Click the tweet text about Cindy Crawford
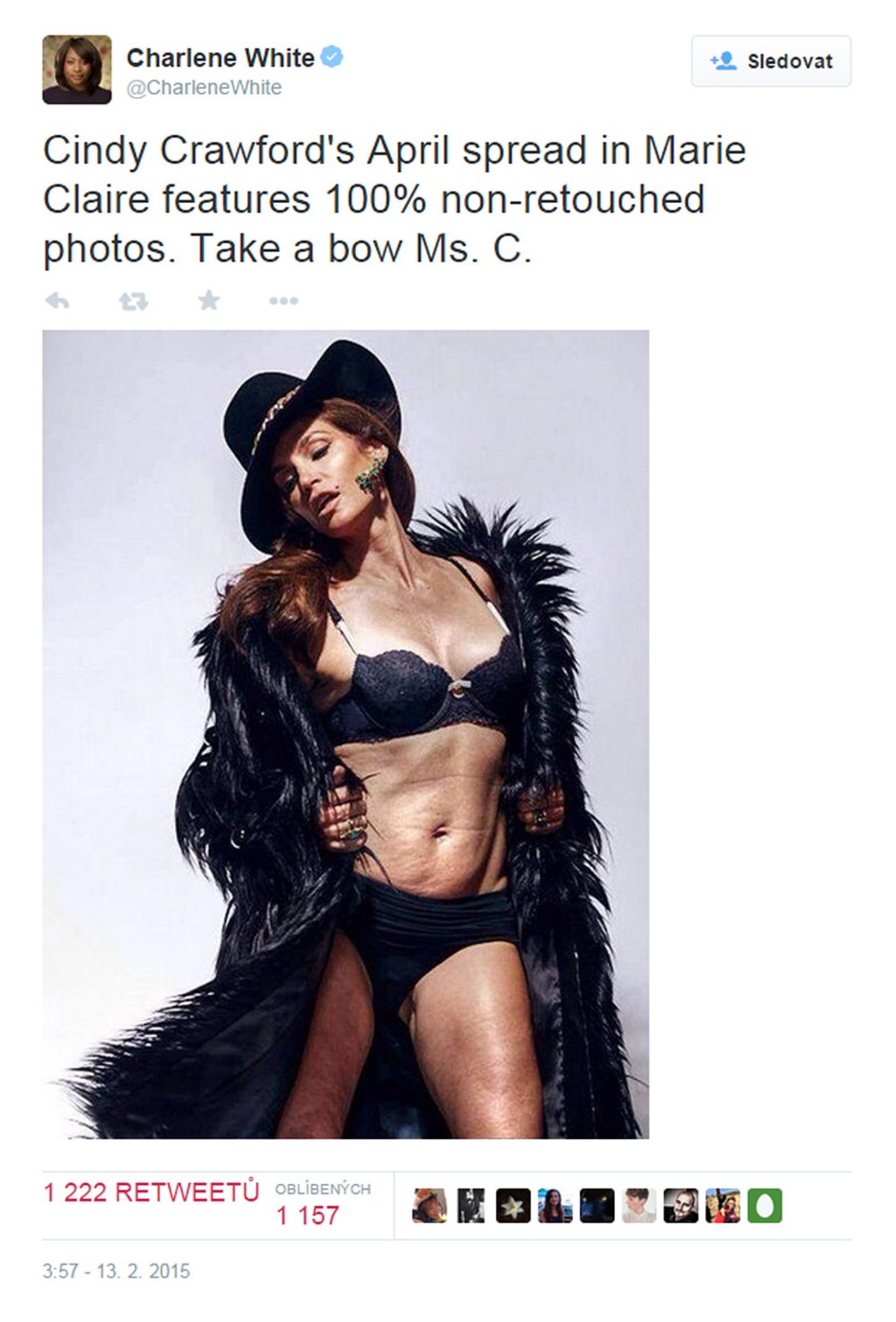Screen dimensions: 896x1322 point(394,199)
